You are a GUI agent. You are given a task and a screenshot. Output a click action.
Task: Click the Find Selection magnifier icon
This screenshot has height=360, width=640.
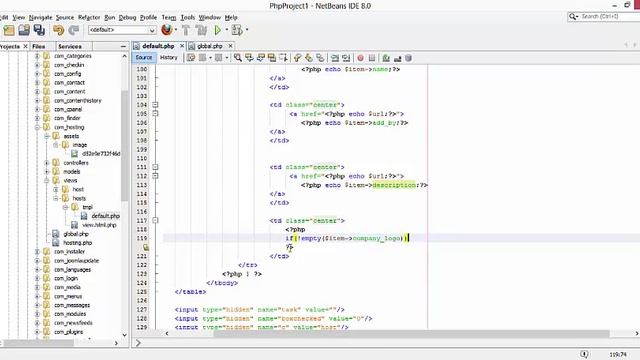coord(238,58)
